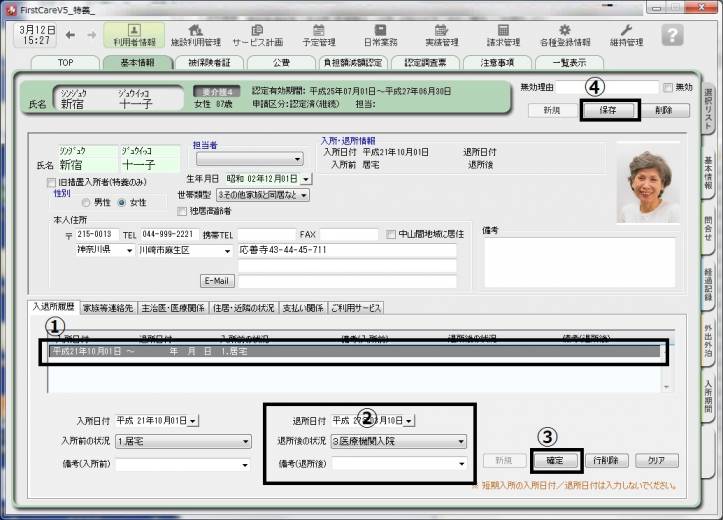This screenshot has width=723, height=520.
Task: Open 利用者情報 from the top toolbar
Action: 134,36
